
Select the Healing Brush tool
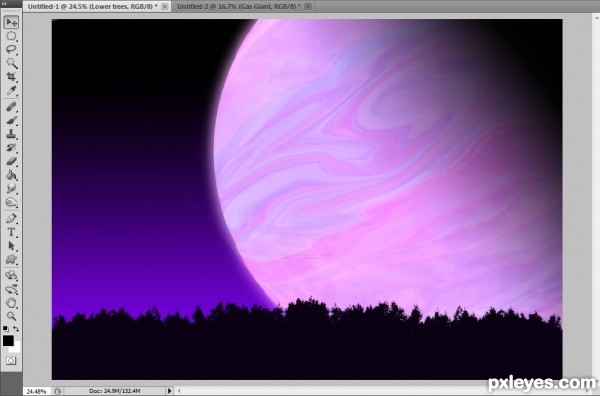11,107
